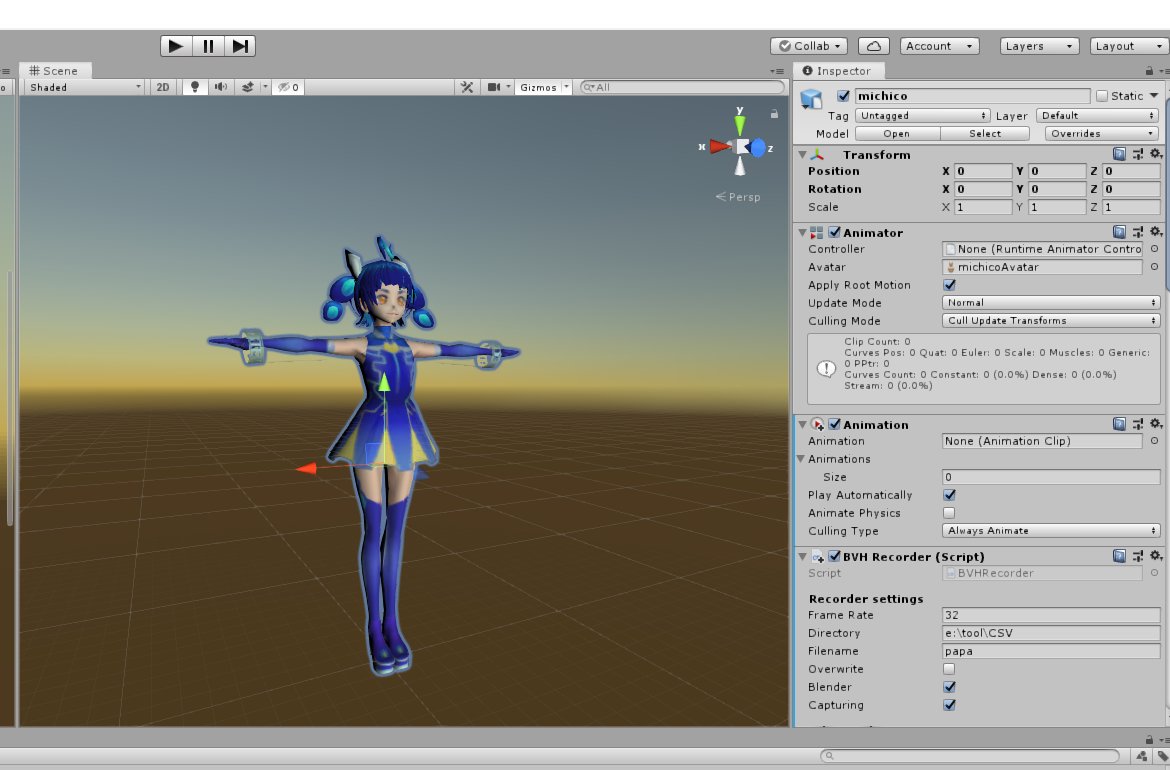
Task: Collapse the Transform component foldout
Action: tap(802, 154)
